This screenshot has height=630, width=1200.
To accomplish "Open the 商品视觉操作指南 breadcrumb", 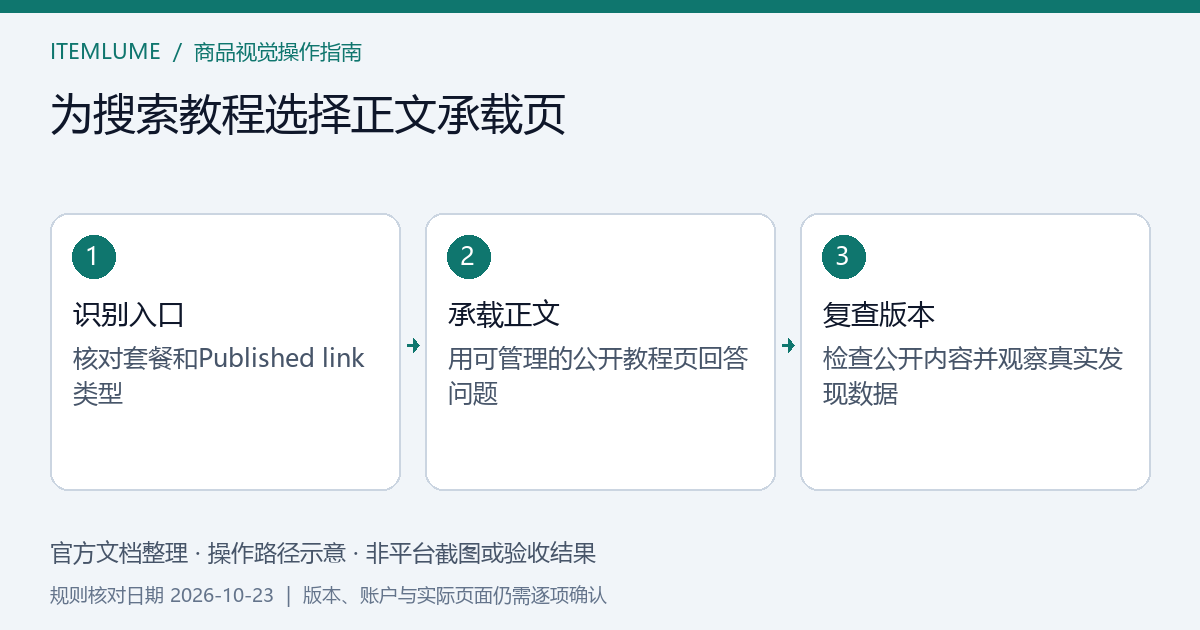I will [278, 52].
